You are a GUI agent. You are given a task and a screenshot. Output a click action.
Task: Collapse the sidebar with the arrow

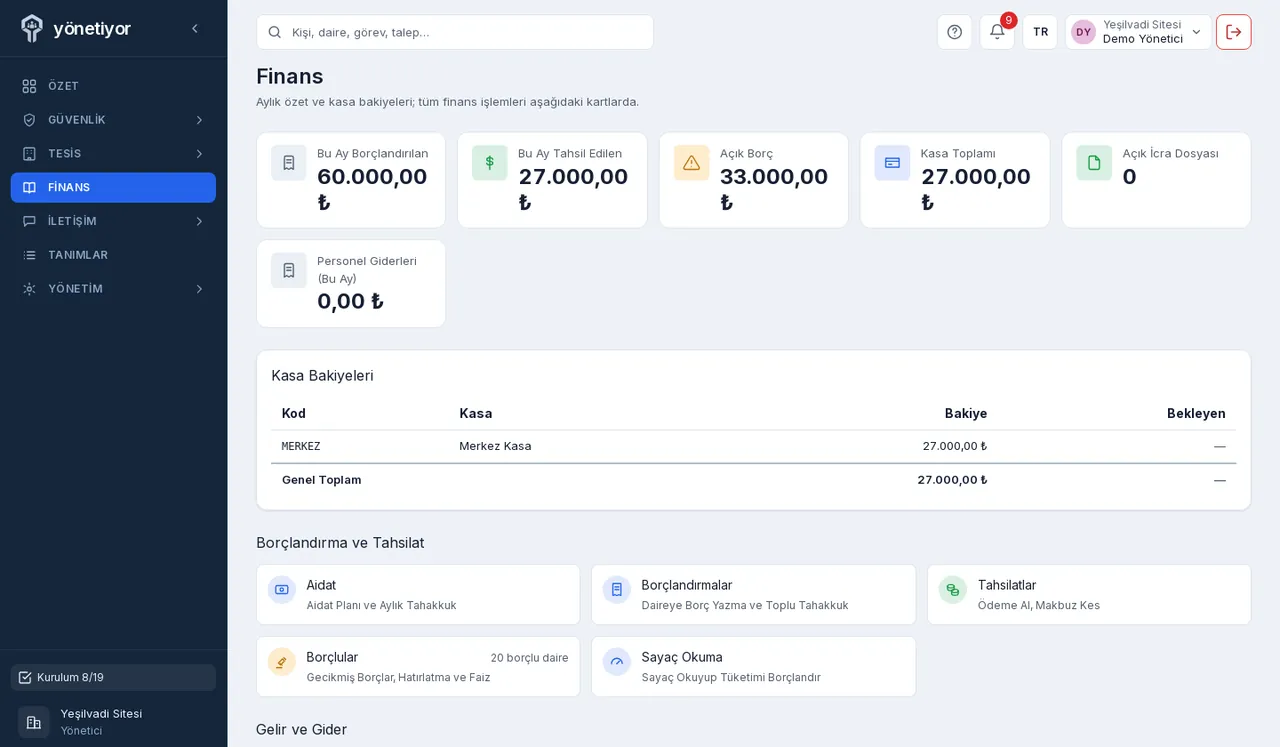(195, 29)
